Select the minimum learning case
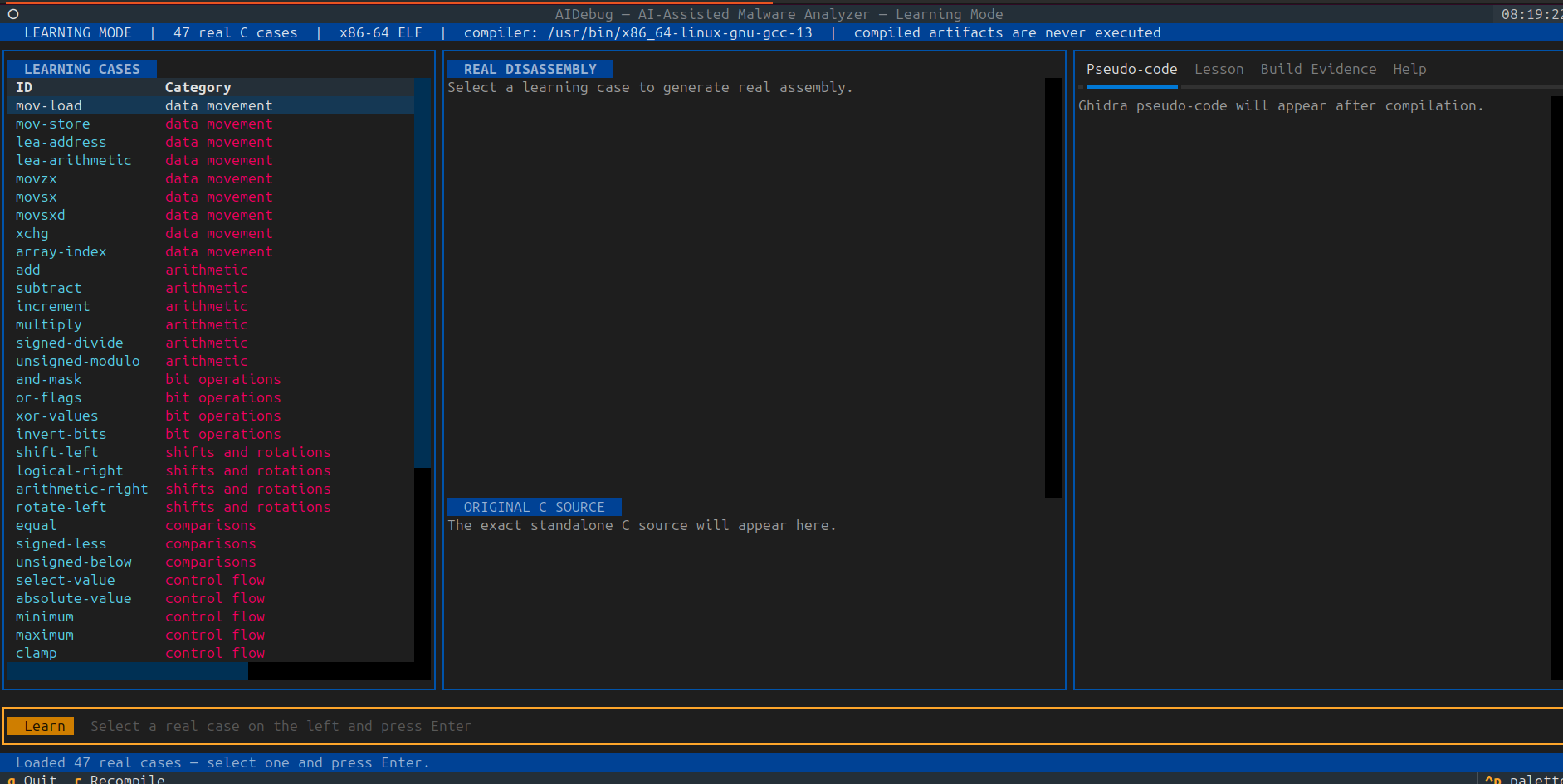The image size is (1563, 784). coord(211,616)
